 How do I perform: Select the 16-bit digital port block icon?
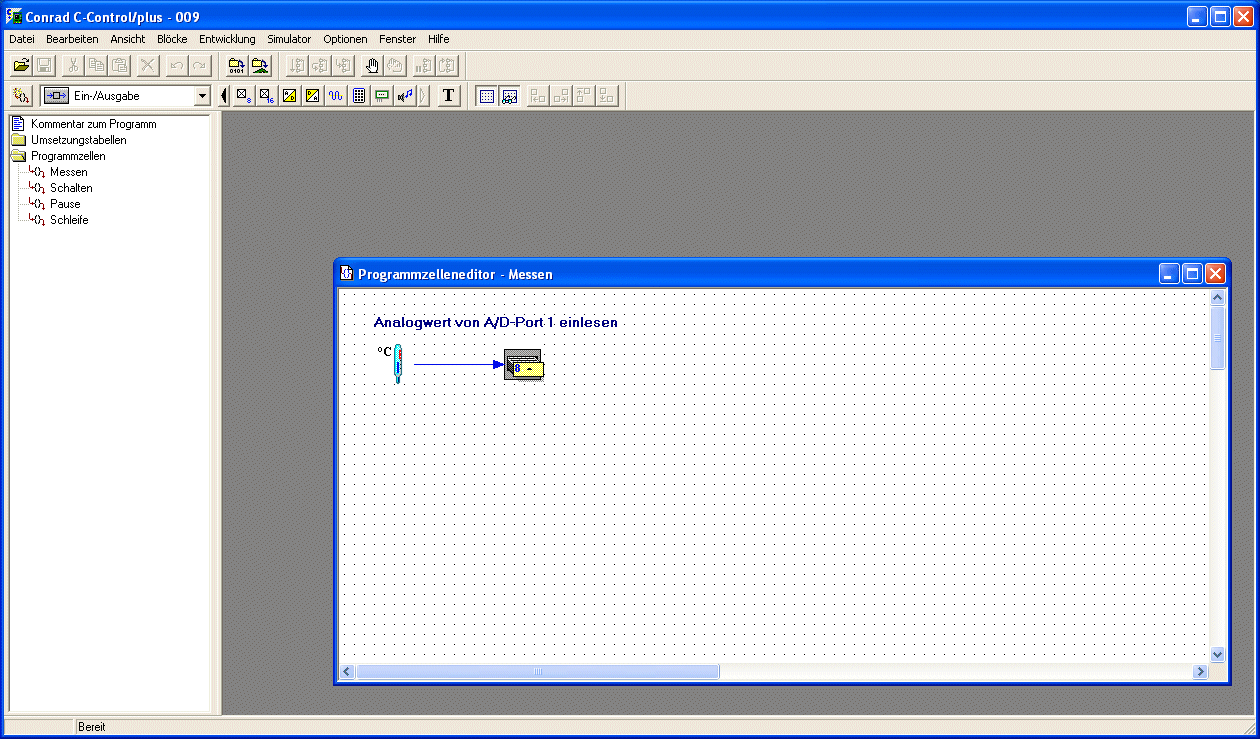[266, 96]
